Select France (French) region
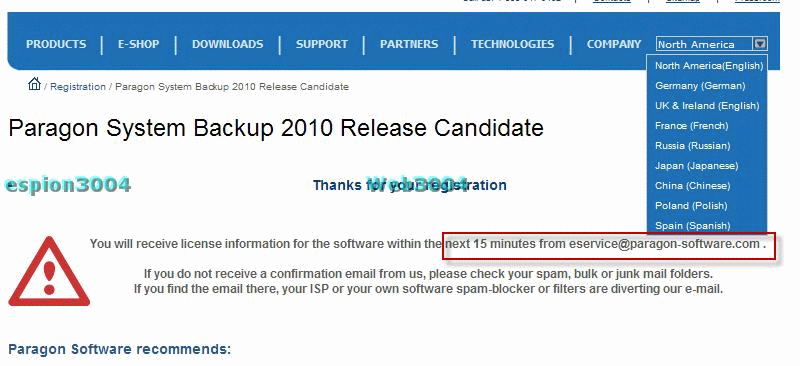Viewport: 800px width, 366px height. tap(691, 126)
